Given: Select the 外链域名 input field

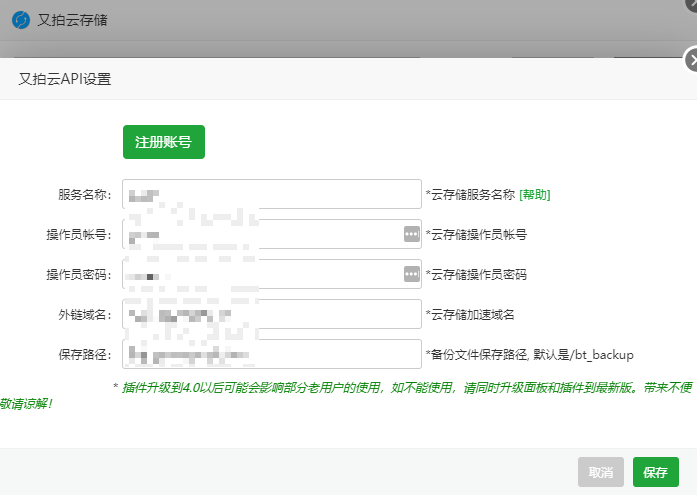Looking at the screenshot, I should click(272, 314).
